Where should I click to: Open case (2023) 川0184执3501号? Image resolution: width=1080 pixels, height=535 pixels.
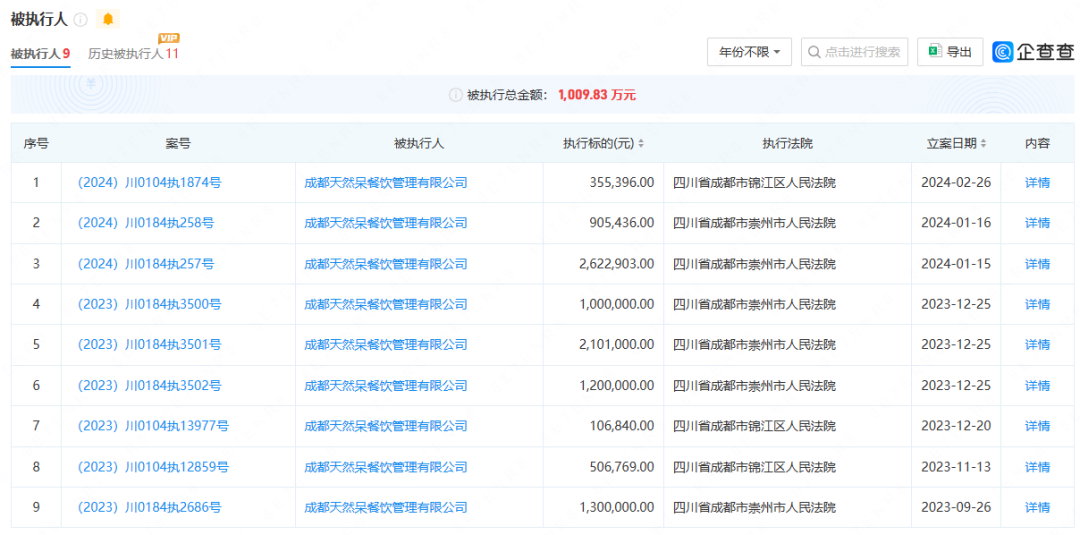click(149, 344)
